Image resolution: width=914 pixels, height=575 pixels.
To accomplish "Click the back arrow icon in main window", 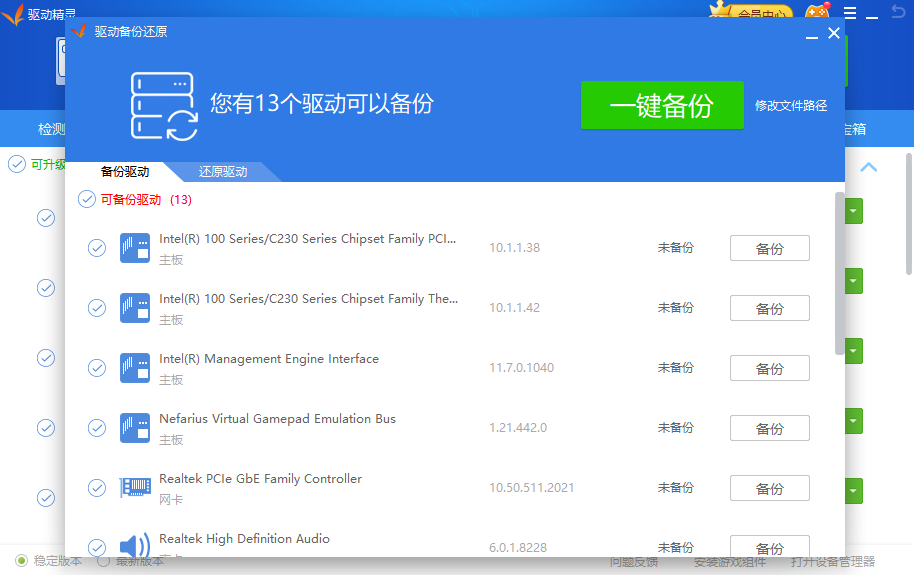I will [898, 11].
